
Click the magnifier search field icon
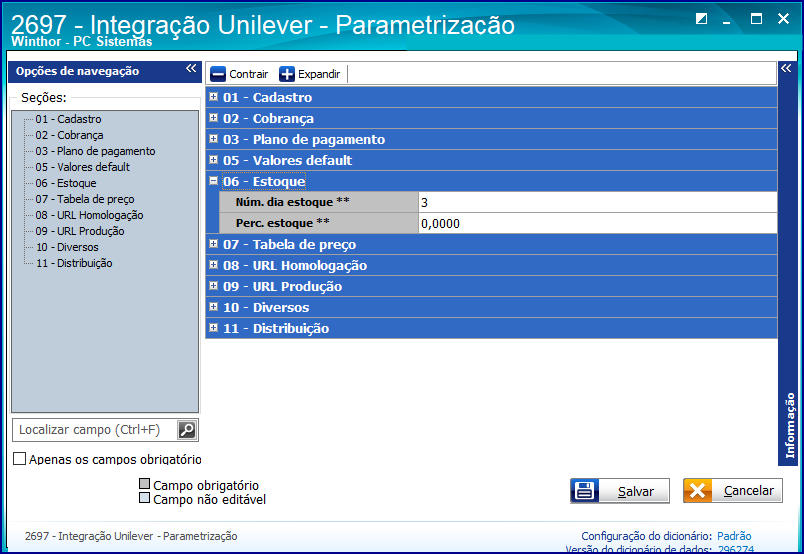coord(187,430)
